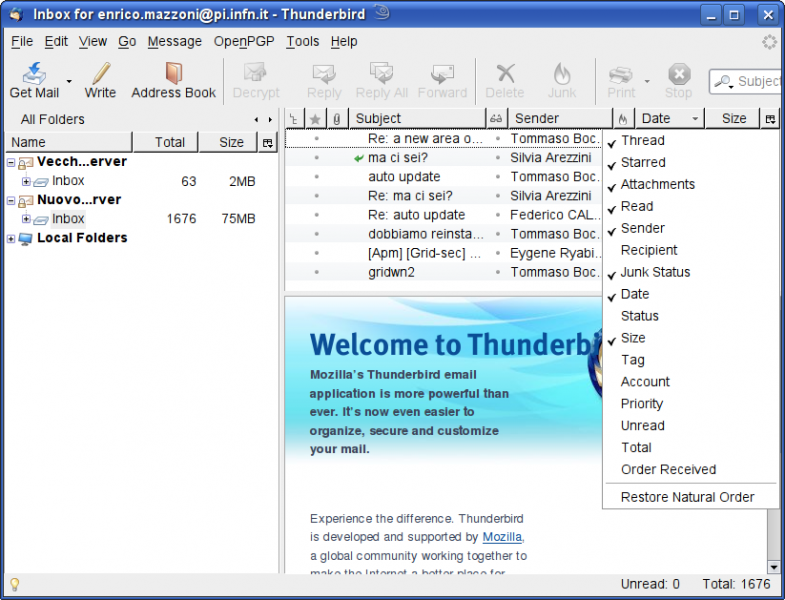Open message list column picker icon
Viewport: 785px width, 600px height.
770,119
